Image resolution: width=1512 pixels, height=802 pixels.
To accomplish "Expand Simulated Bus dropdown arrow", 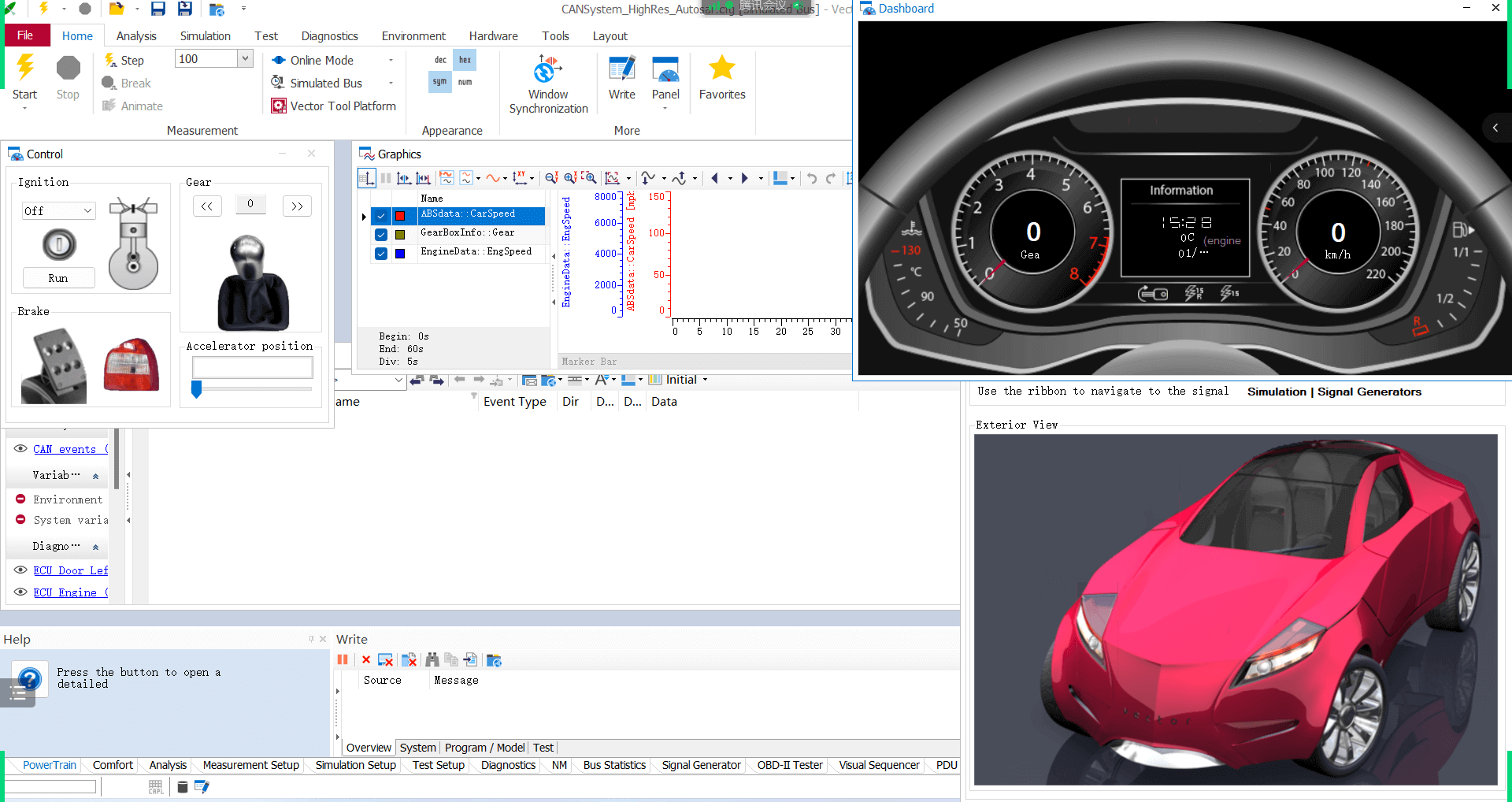I will click(391, 83).
